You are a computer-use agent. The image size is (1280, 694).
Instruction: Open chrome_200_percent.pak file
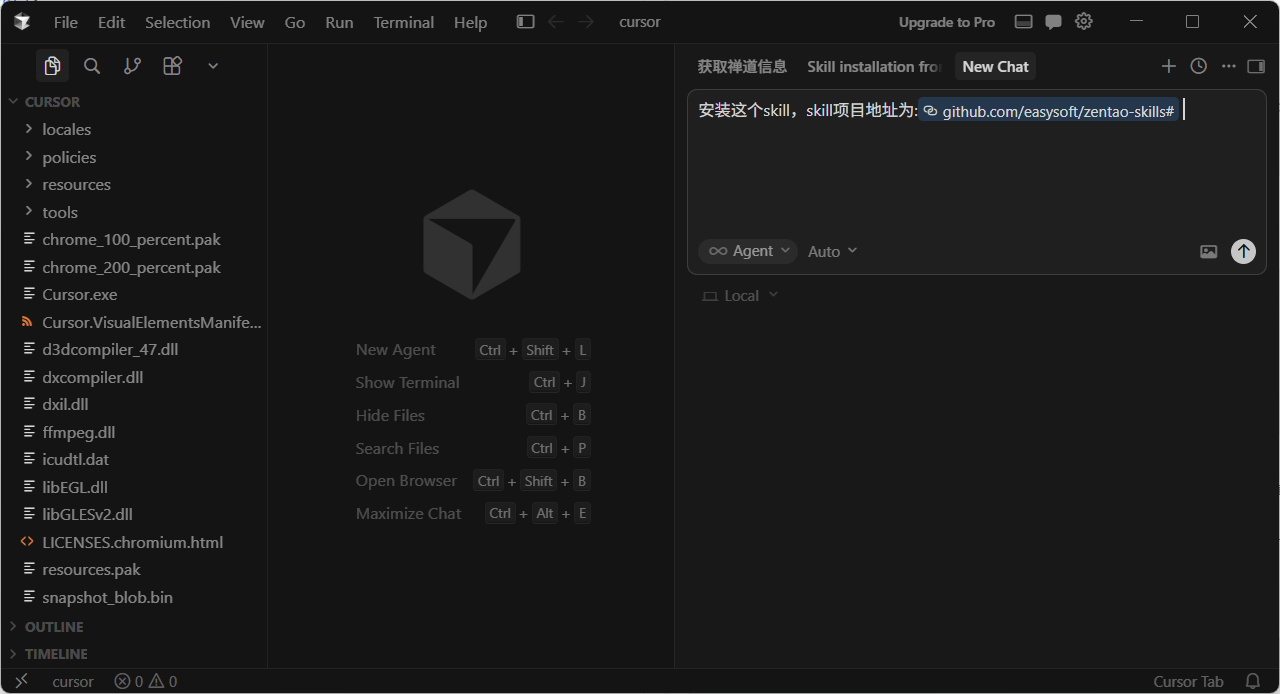[x=134, y=267]
